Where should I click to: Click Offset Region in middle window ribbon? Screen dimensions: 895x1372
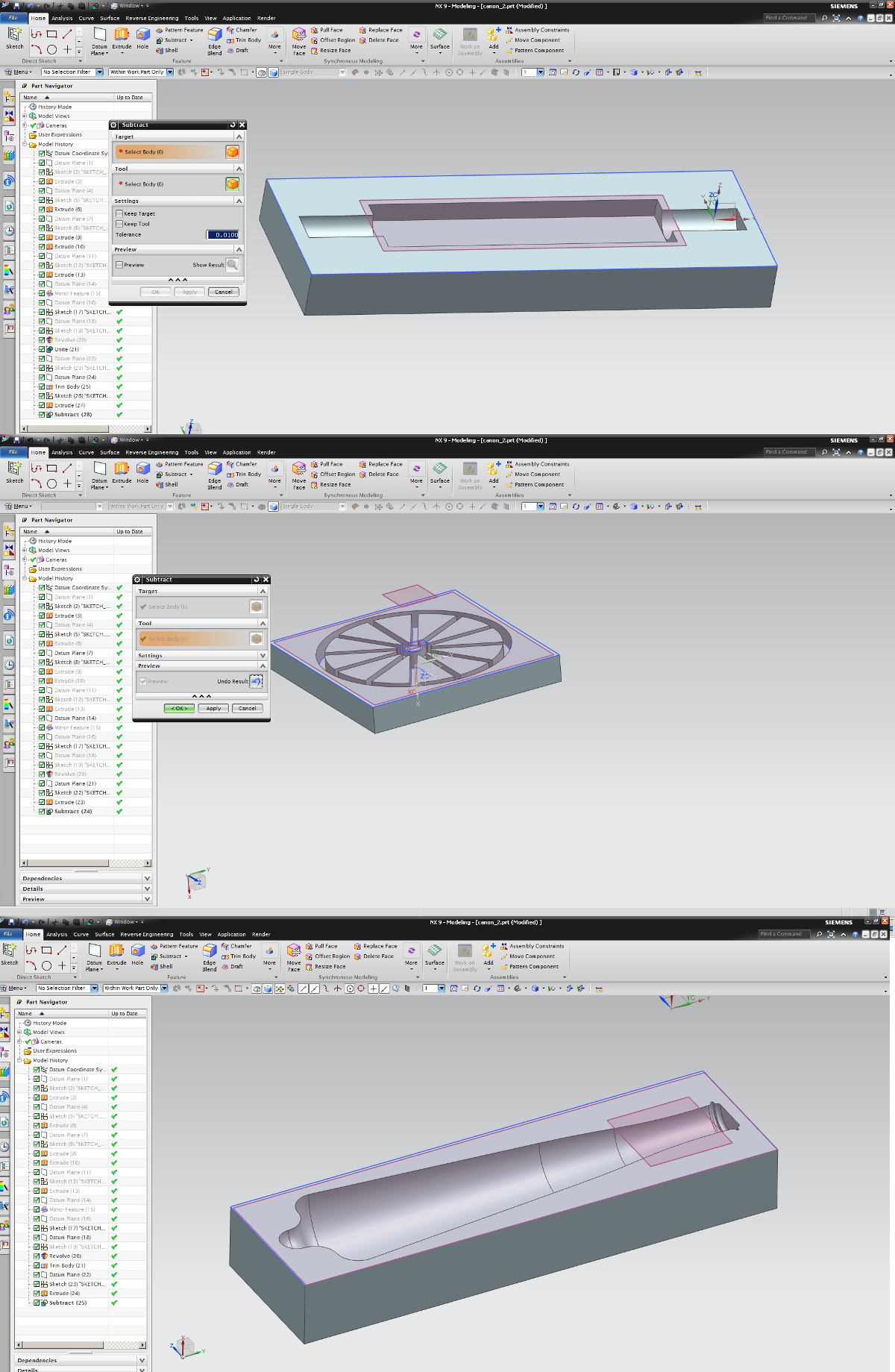(333, 474)
